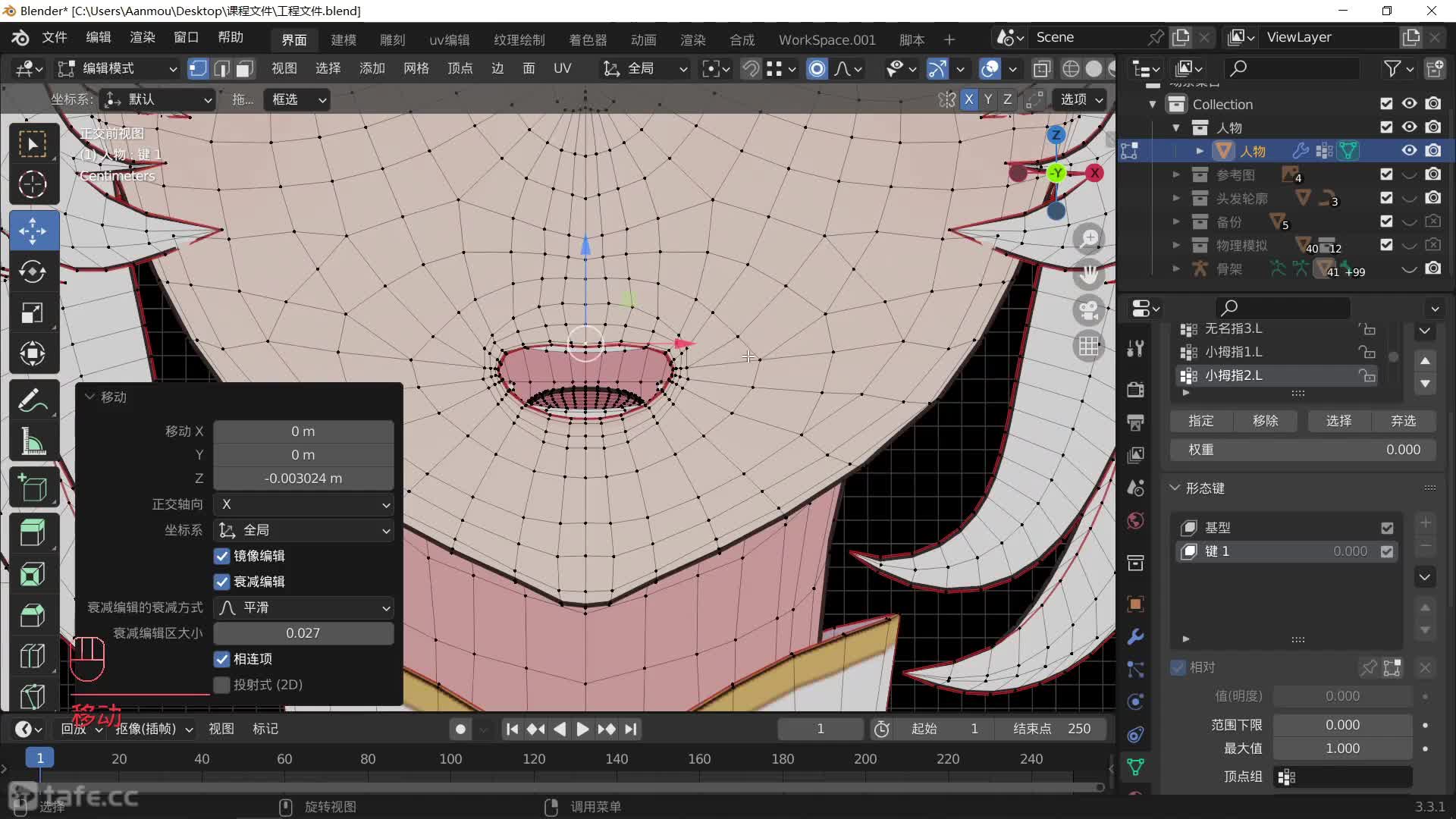Open the 平滑 falloff type dropdown
Image resolution: width=1456 pixels, height=819 pixels.
[x=303, y=607]
